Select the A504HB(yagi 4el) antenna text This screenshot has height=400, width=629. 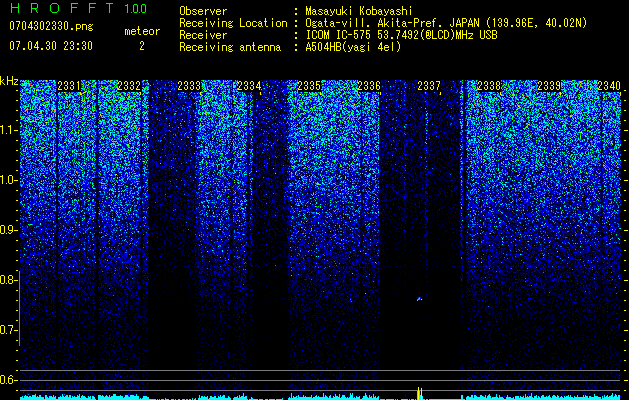pos(353,47)
